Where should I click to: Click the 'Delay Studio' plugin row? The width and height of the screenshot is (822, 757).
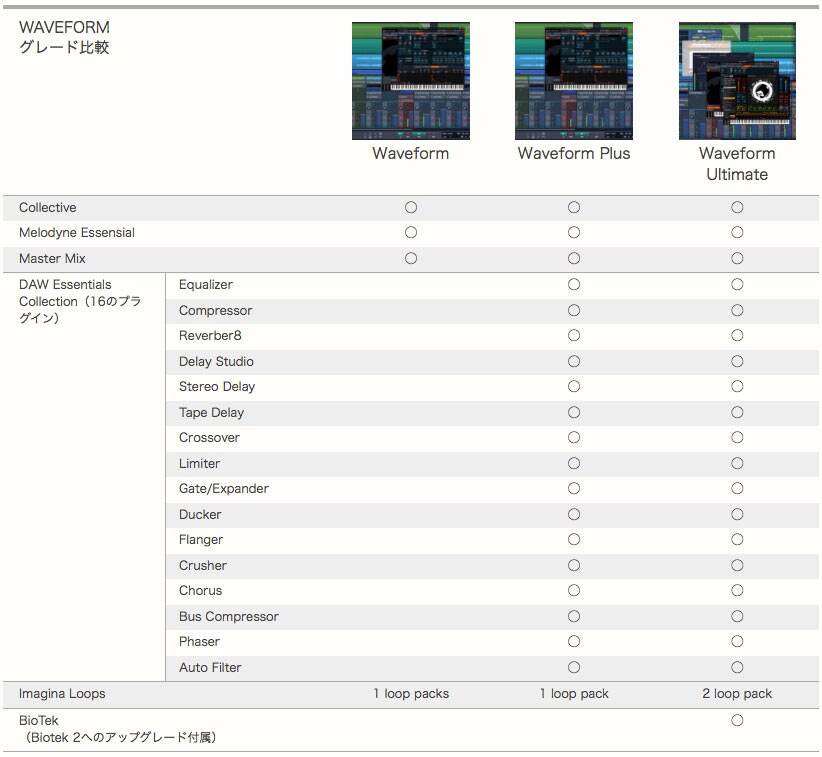coord(492,362)
